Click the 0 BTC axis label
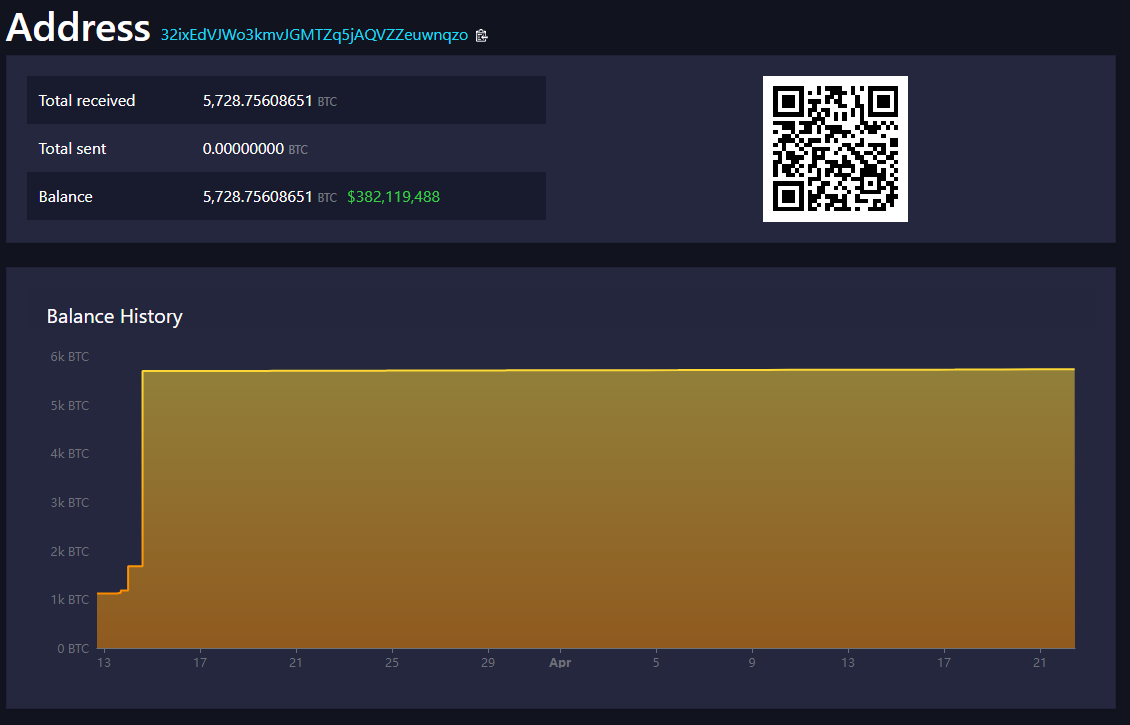The width and height of the screenshot is (1130, 725). tap(73, 649)
